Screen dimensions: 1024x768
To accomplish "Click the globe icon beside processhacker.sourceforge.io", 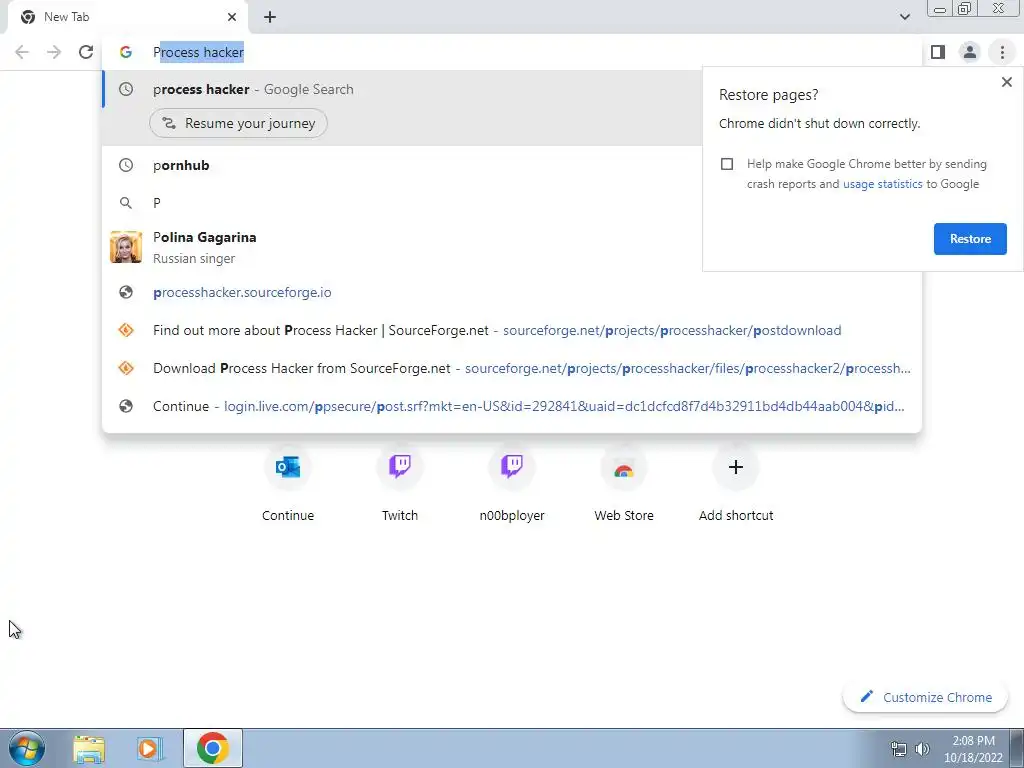I will click(126, 293).
